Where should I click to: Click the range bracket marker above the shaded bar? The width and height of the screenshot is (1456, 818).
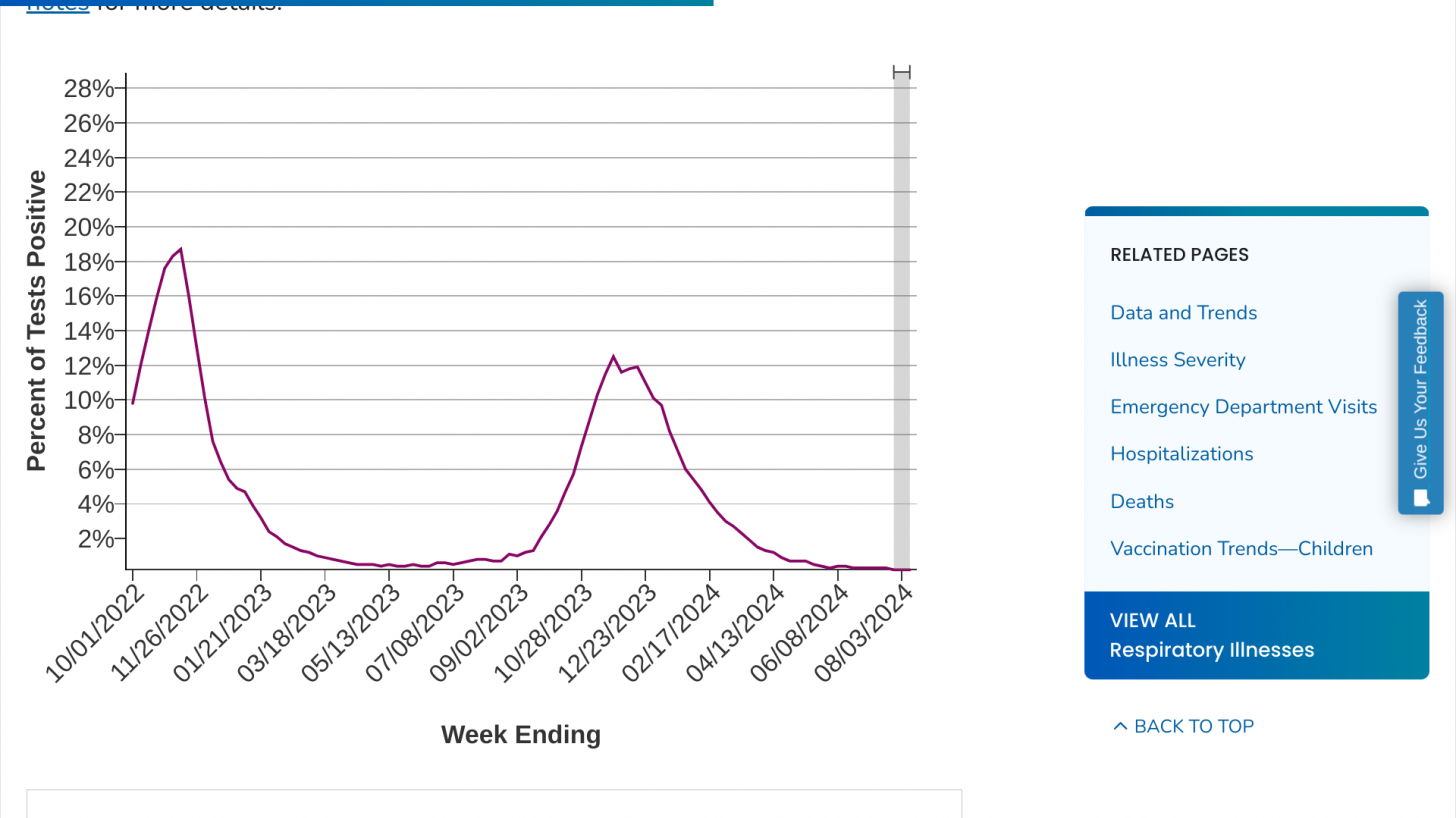902,72
